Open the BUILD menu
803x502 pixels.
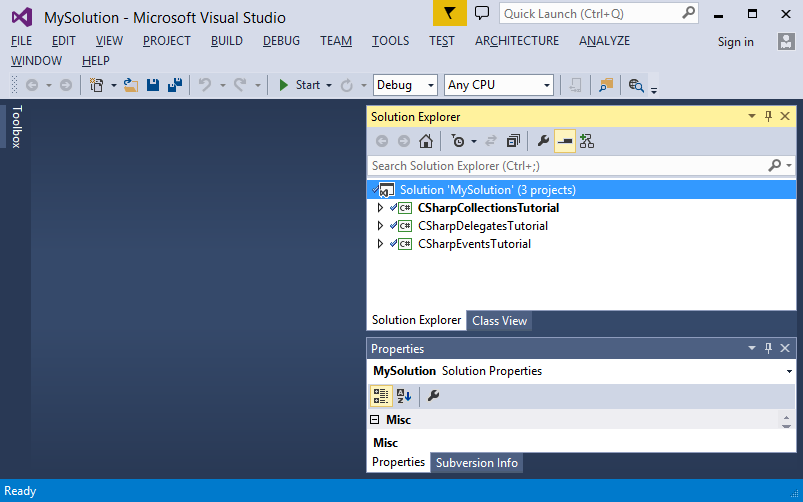(x=227, y=41)
